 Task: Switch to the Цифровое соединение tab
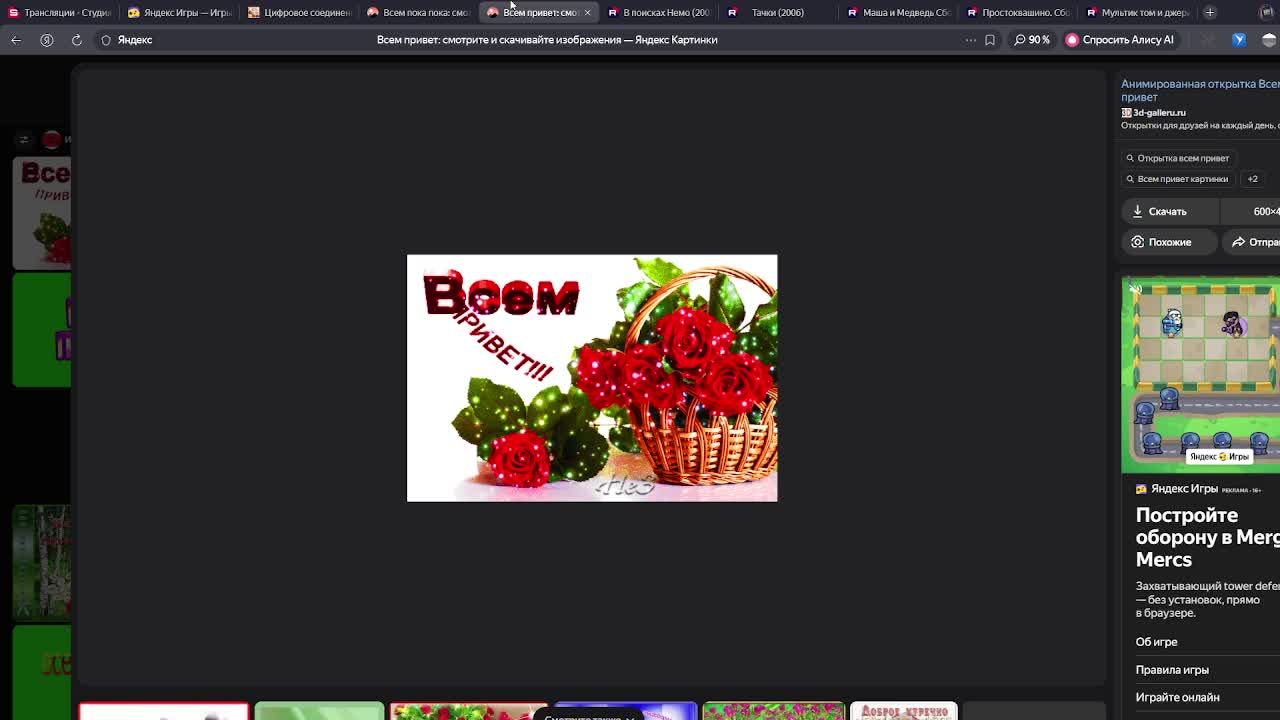pyautogui.click(x=300, y=12)
